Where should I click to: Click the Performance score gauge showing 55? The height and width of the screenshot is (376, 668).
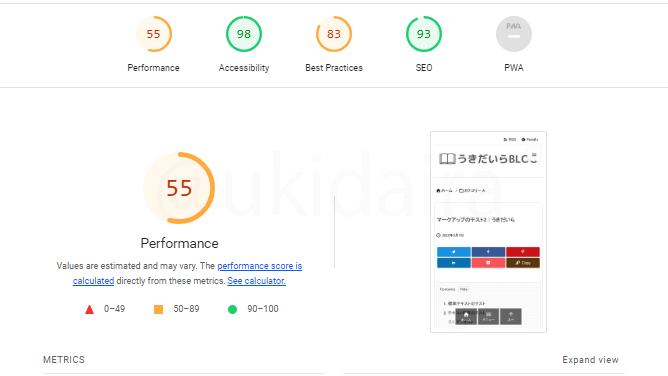pos(153,34)
